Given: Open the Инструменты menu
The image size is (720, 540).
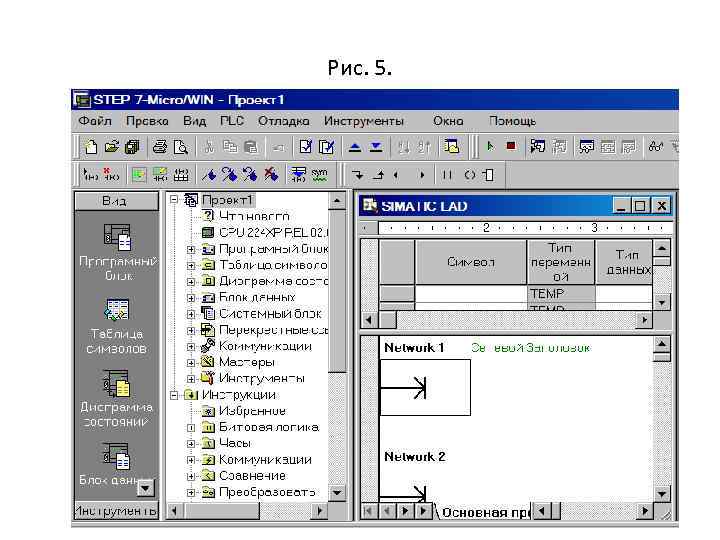Looking at the screenshot, I should 364,121.
